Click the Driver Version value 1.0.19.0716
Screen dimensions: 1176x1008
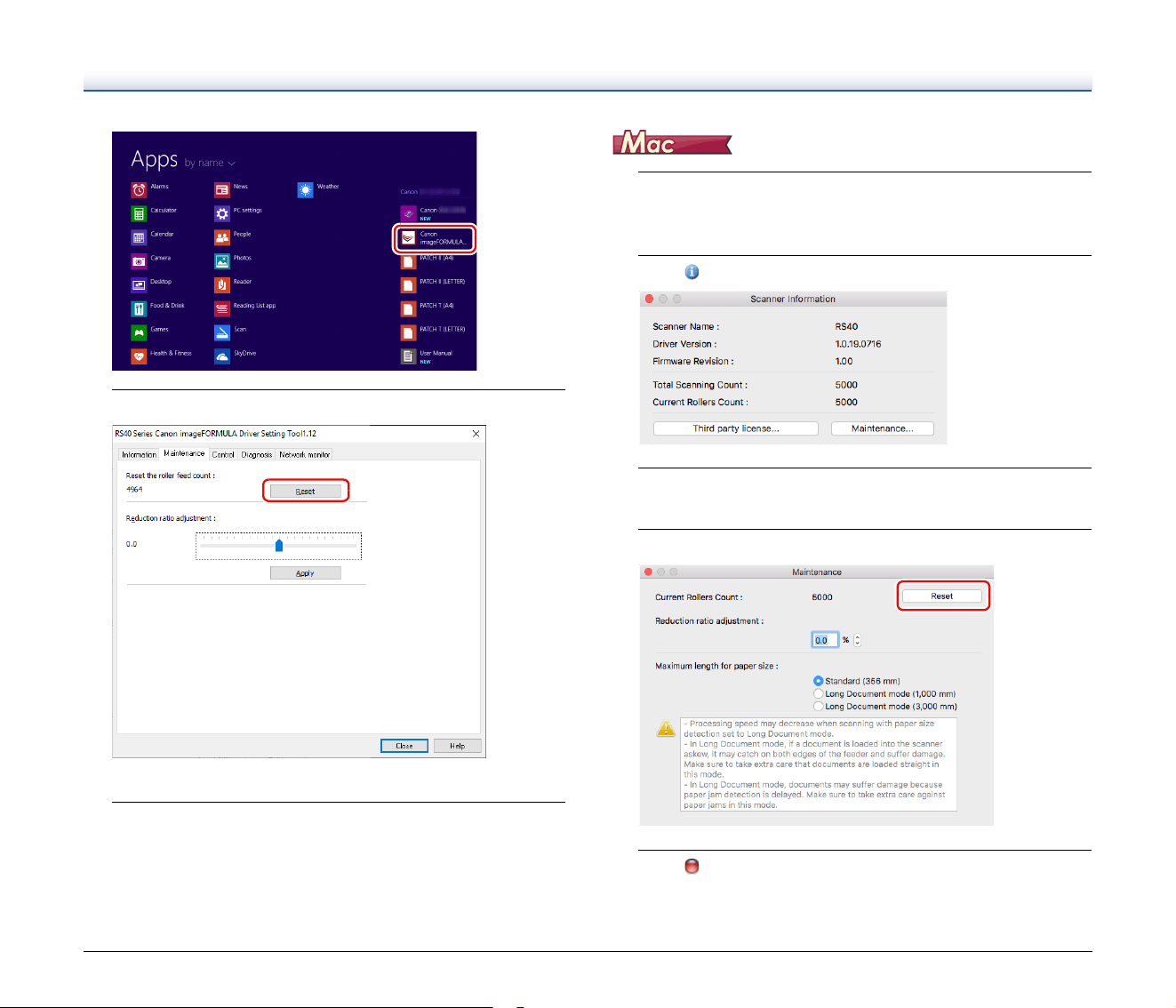(858, 344)
